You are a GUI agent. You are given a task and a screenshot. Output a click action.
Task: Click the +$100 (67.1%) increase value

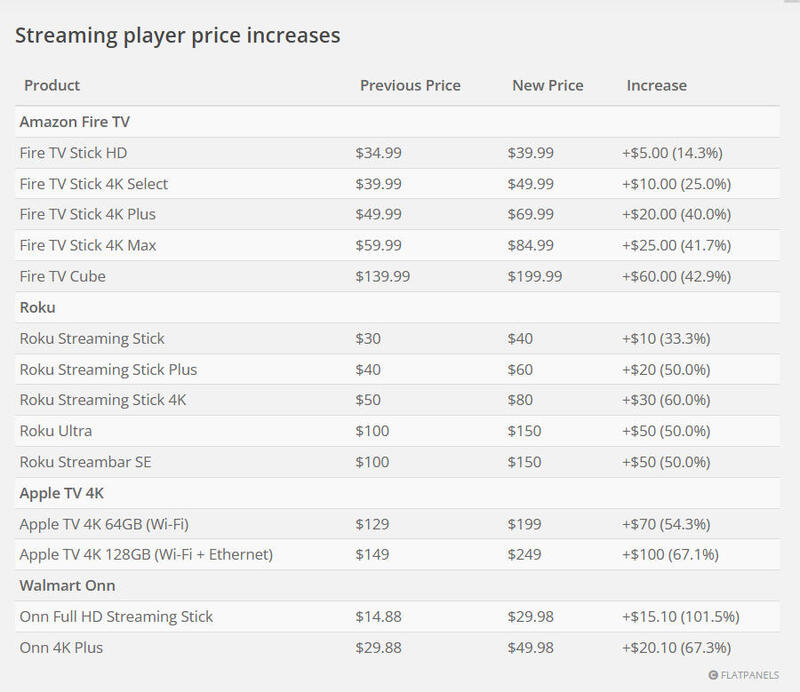670,555
